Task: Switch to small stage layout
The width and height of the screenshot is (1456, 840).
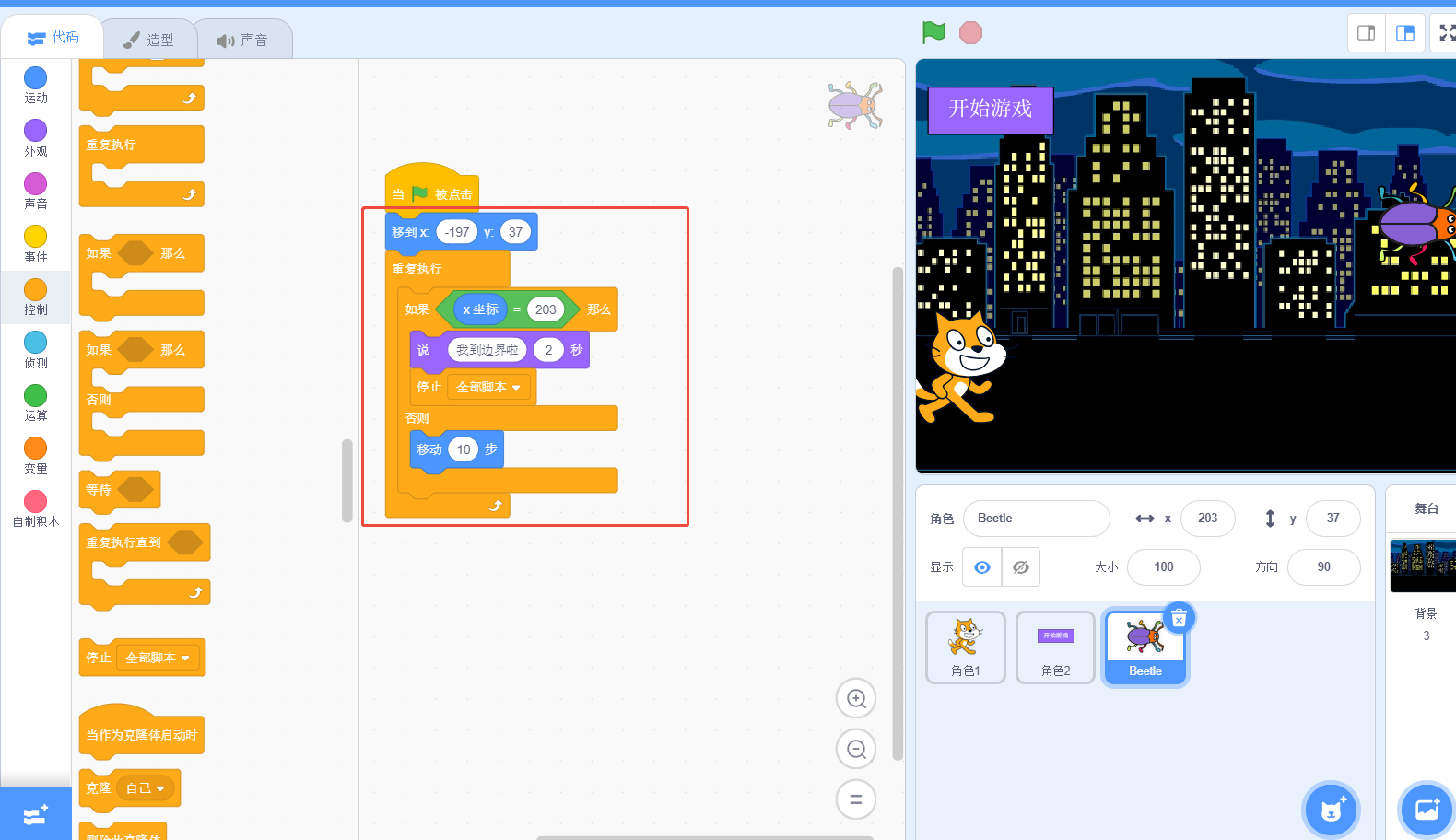Action: click(1367, 33)
